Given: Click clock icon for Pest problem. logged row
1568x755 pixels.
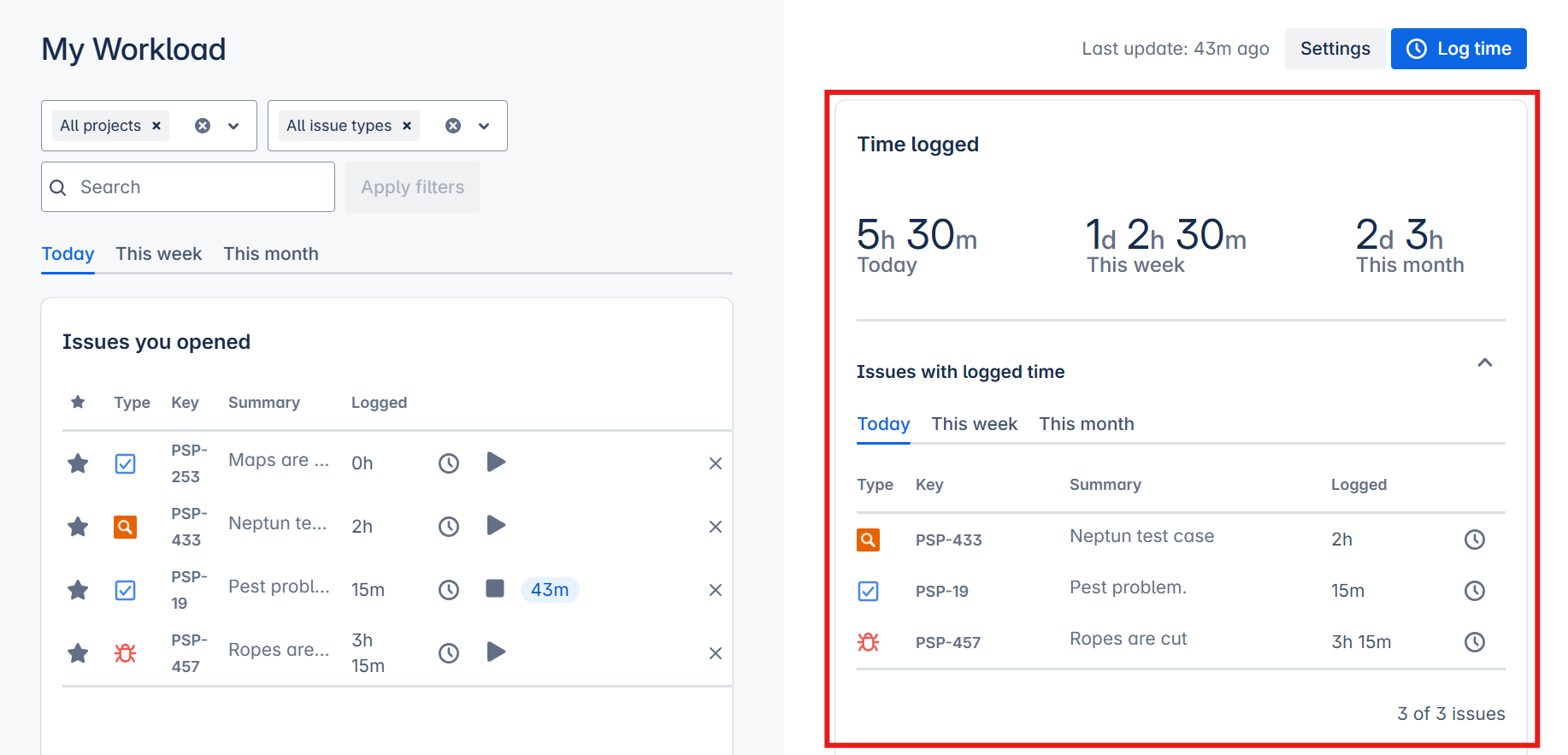Looking at the screenshot, I should point(1475,591).
